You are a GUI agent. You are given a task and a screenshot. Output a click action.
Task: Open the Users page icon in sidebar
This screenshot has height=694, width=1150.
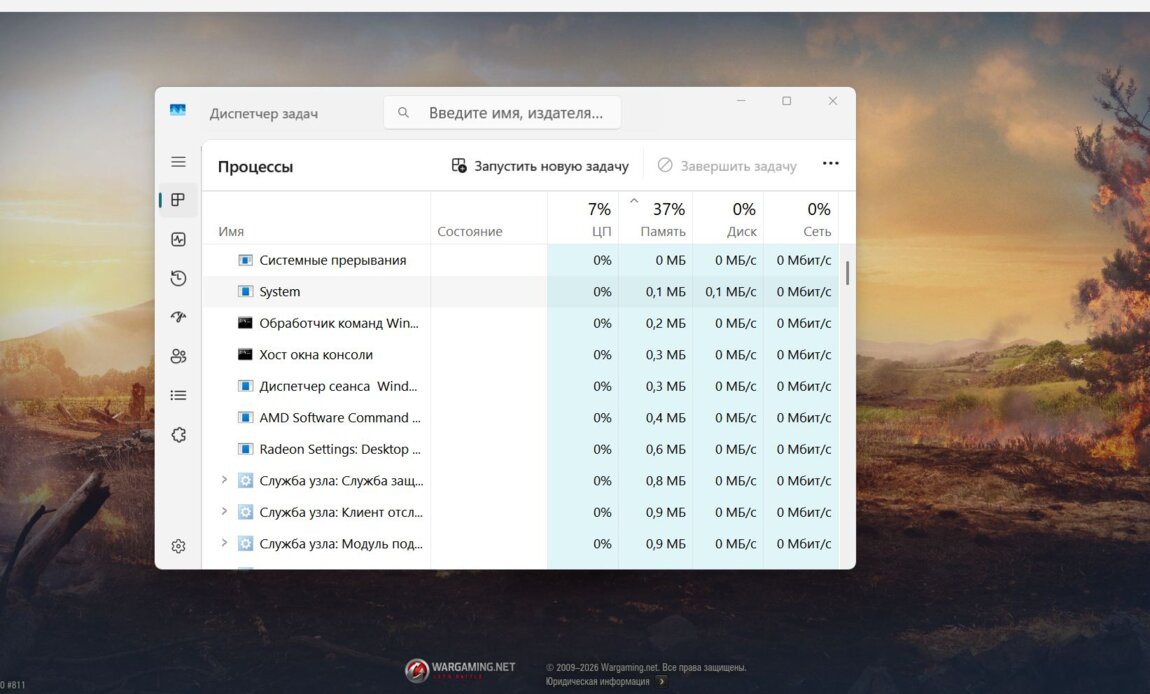[x=178, y=356]
